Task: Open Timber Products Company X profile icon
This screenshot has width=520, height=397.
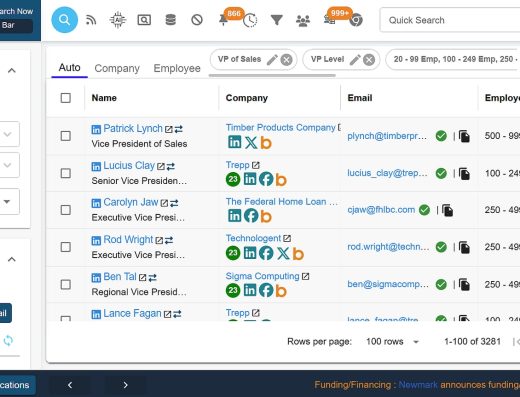Action: pos(251,143)
